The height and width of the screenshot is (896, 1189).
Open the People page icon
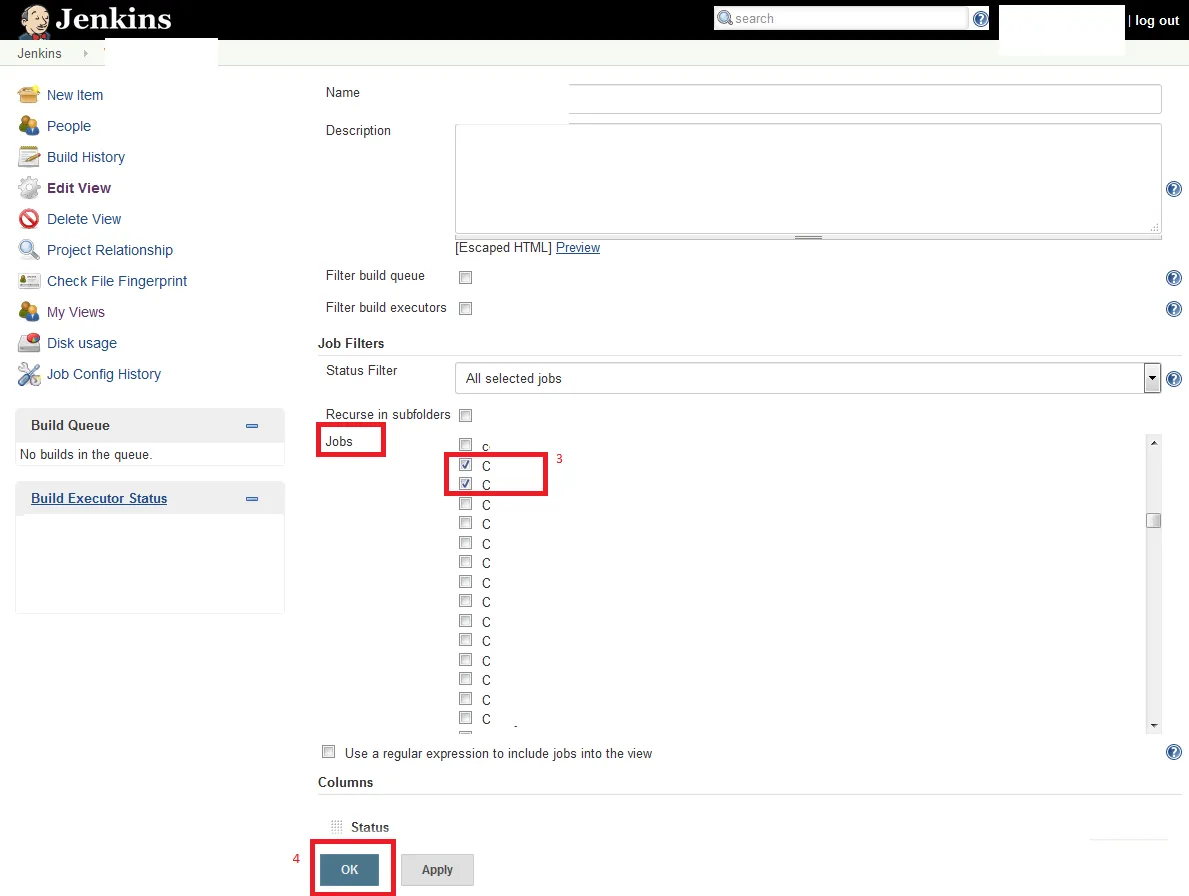coord(29,126)
